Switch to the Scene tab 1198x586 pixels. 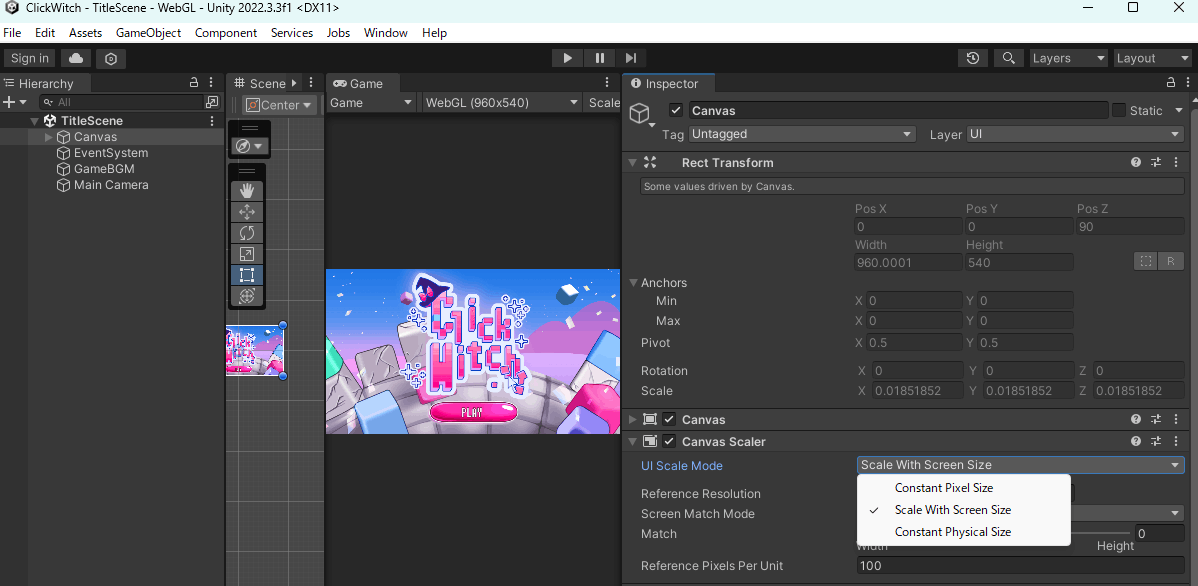[260, 83]
